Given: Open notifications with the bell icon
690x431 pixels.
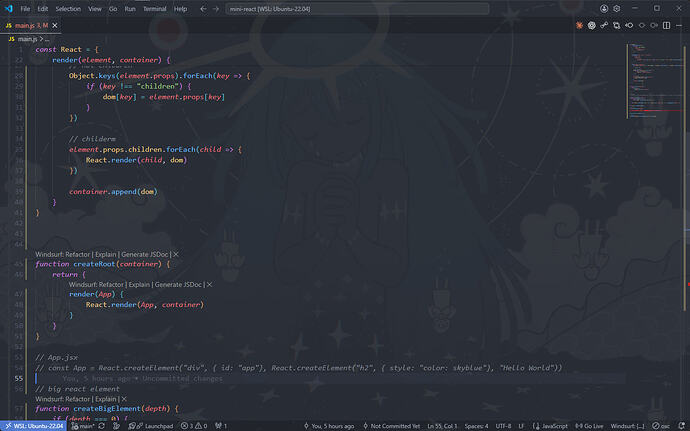Looking at the screenshot, I should (682, 426).
